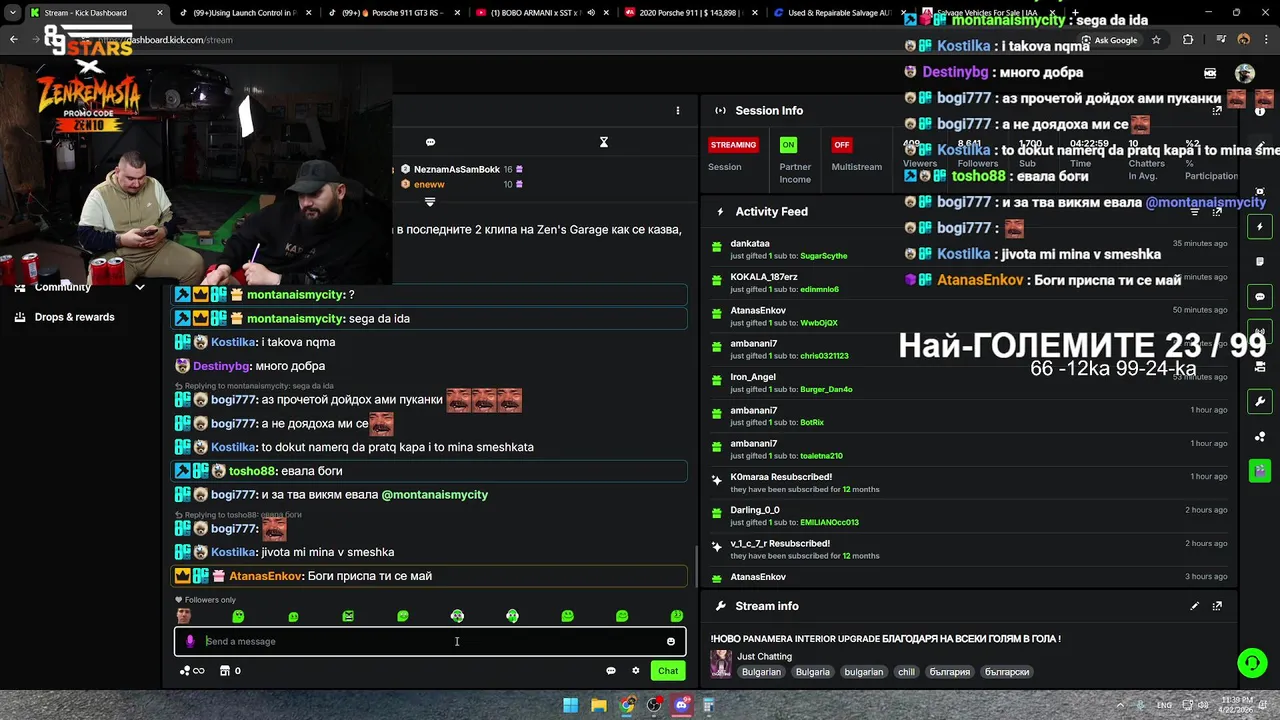Click the Bulgaria stream tag
The width and height of the screenshot is (1280, 720).
[x=813, y=672]
